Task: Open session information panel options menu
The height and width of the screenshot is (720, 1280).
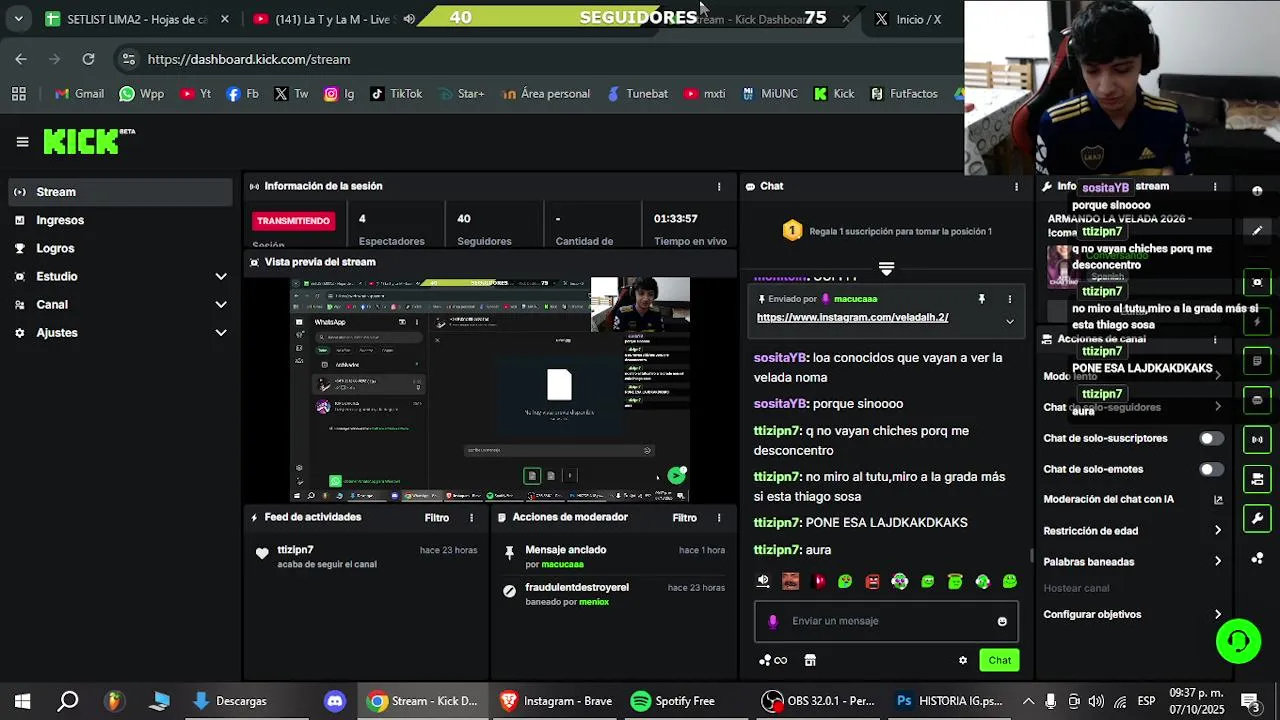Action: (718, 187)
